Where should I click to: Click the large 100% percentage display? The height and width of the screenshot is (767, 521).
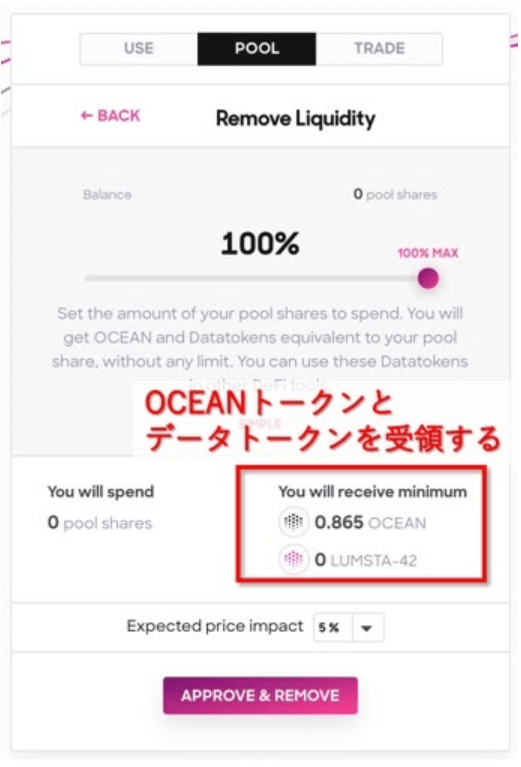(260, 243)
